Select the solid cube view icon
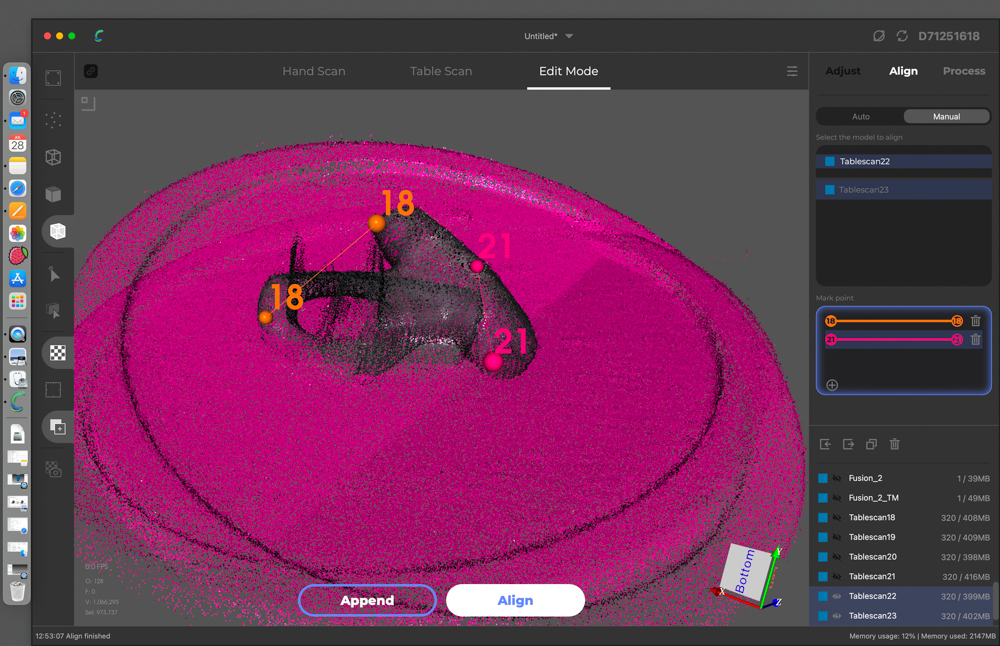Image resolution: width=1000 pixels, height=646 pixels. tap(54, 194)
